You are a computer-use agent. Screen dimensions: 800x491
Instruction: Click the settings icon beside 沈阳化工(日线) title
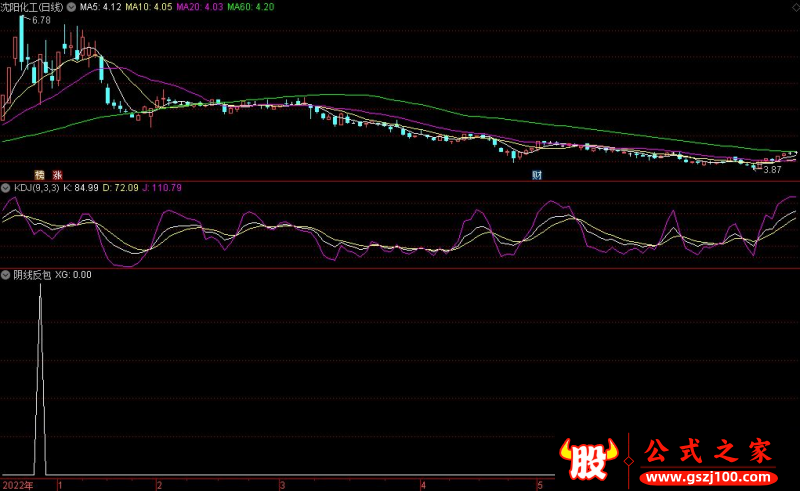[71, 7]
